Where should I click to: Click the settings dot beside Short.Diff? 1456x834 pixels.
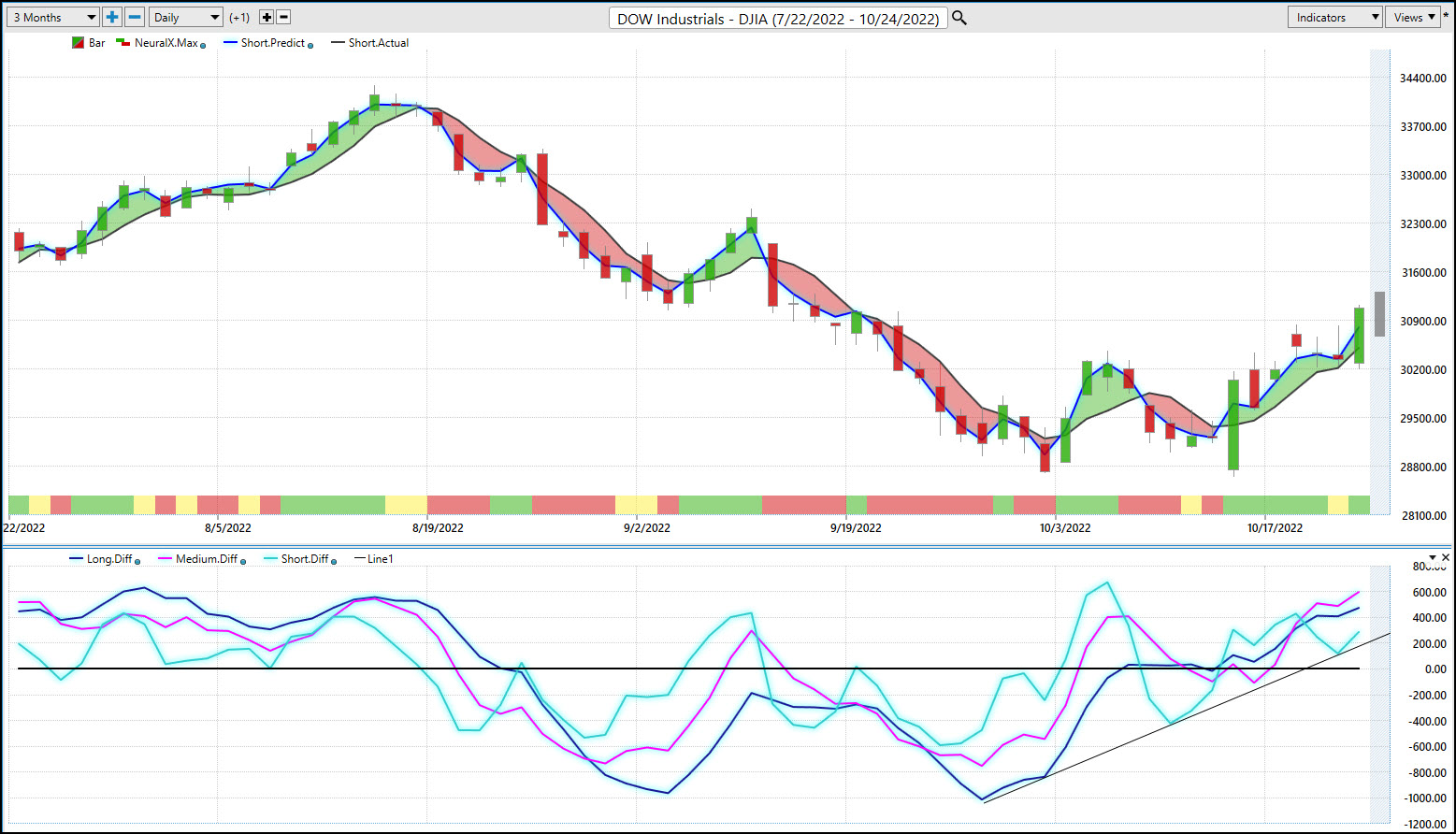tap(334, 561)
